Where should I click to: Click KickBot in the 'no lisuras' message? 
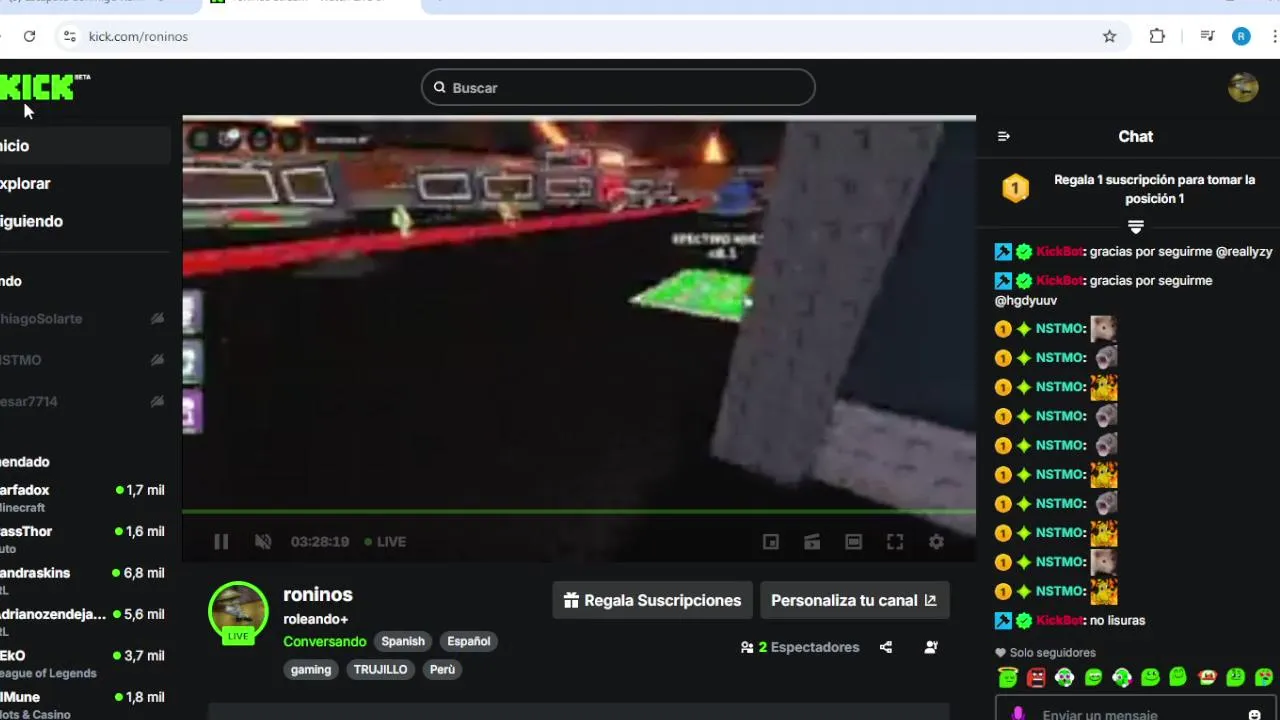pos(1059,620)
